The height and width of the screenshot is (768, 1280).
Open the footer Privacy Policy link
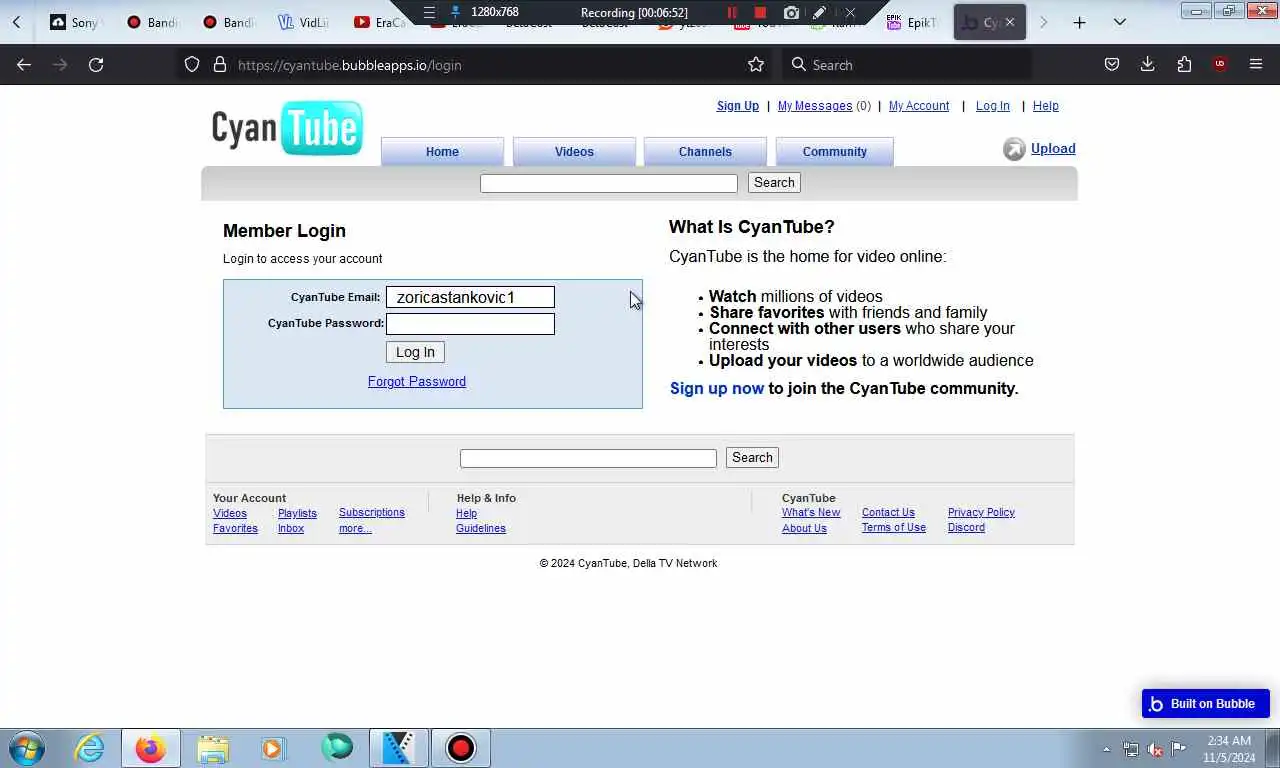[x=981, y=512]
